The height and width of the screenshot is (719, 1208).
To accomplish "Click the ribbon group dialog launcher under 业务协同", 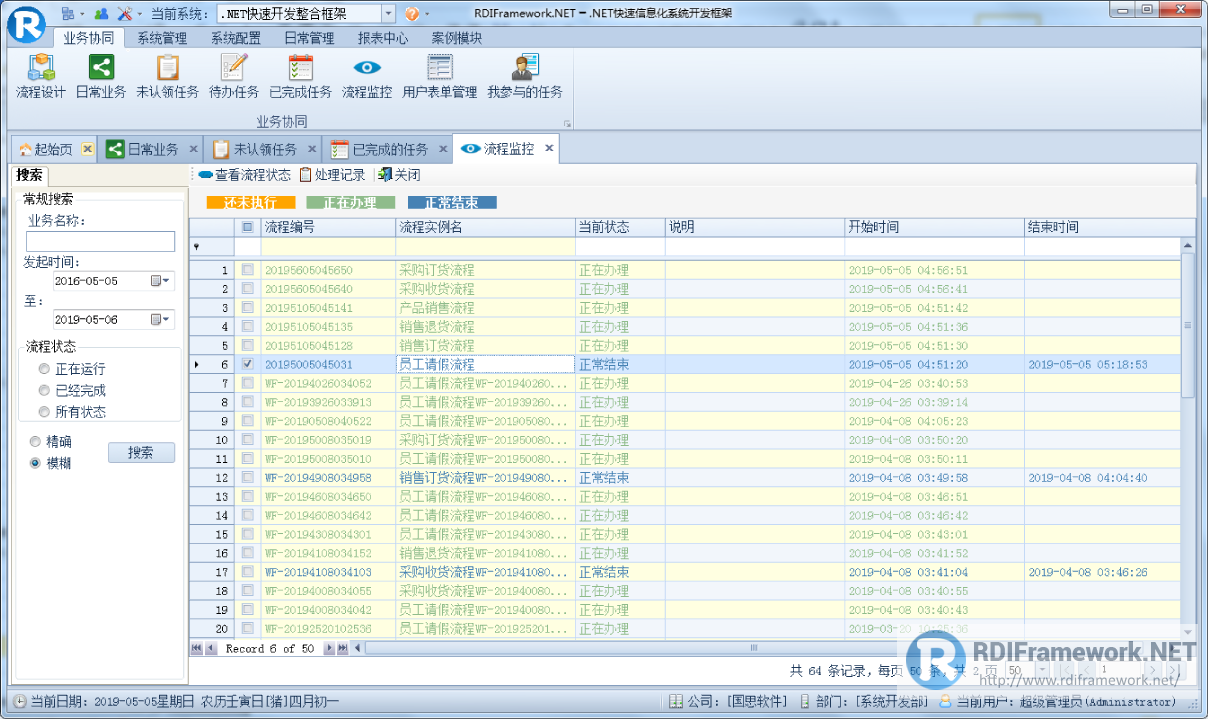I will 566,124.
